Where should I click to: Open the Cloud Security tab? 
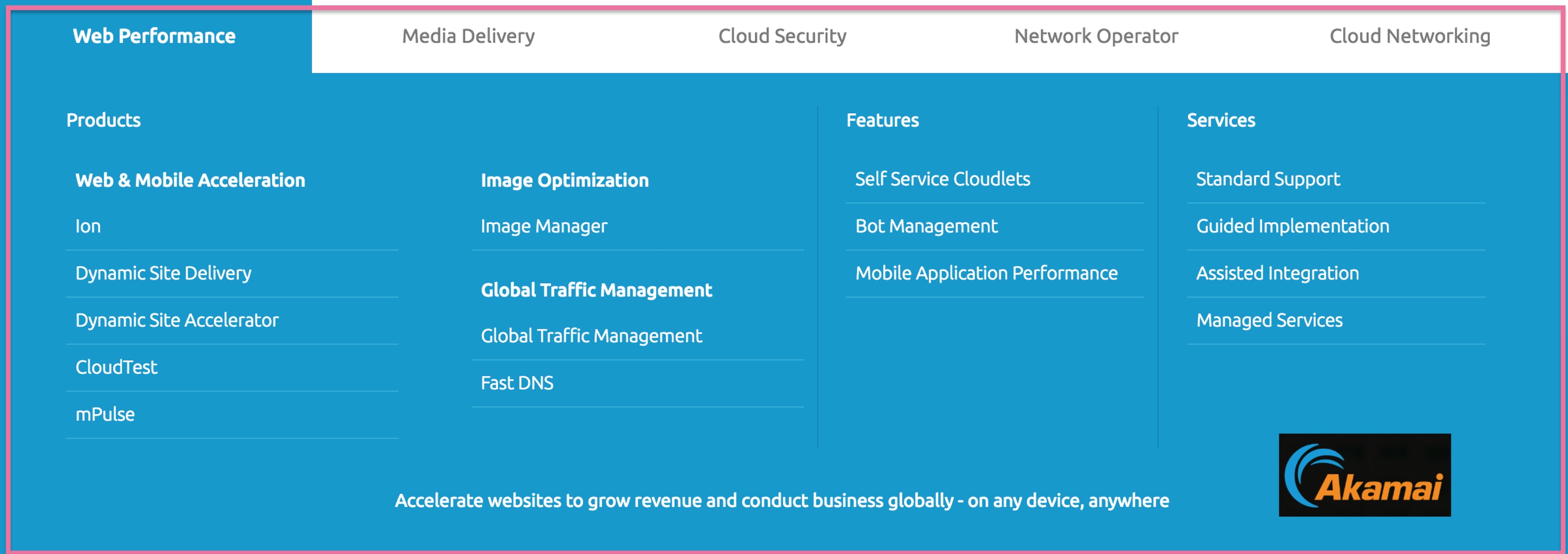782,36
